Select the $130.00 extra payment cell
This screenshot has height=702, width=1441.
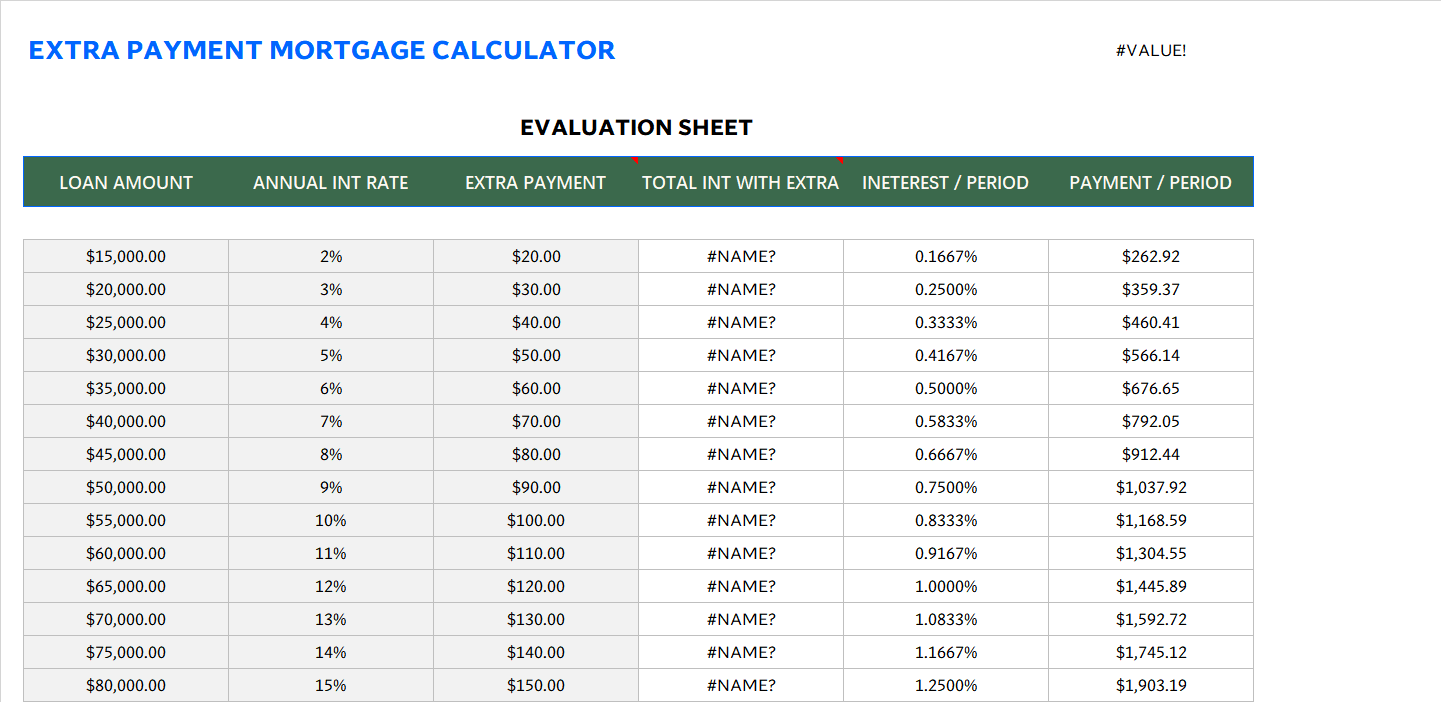tap(536, 619)
